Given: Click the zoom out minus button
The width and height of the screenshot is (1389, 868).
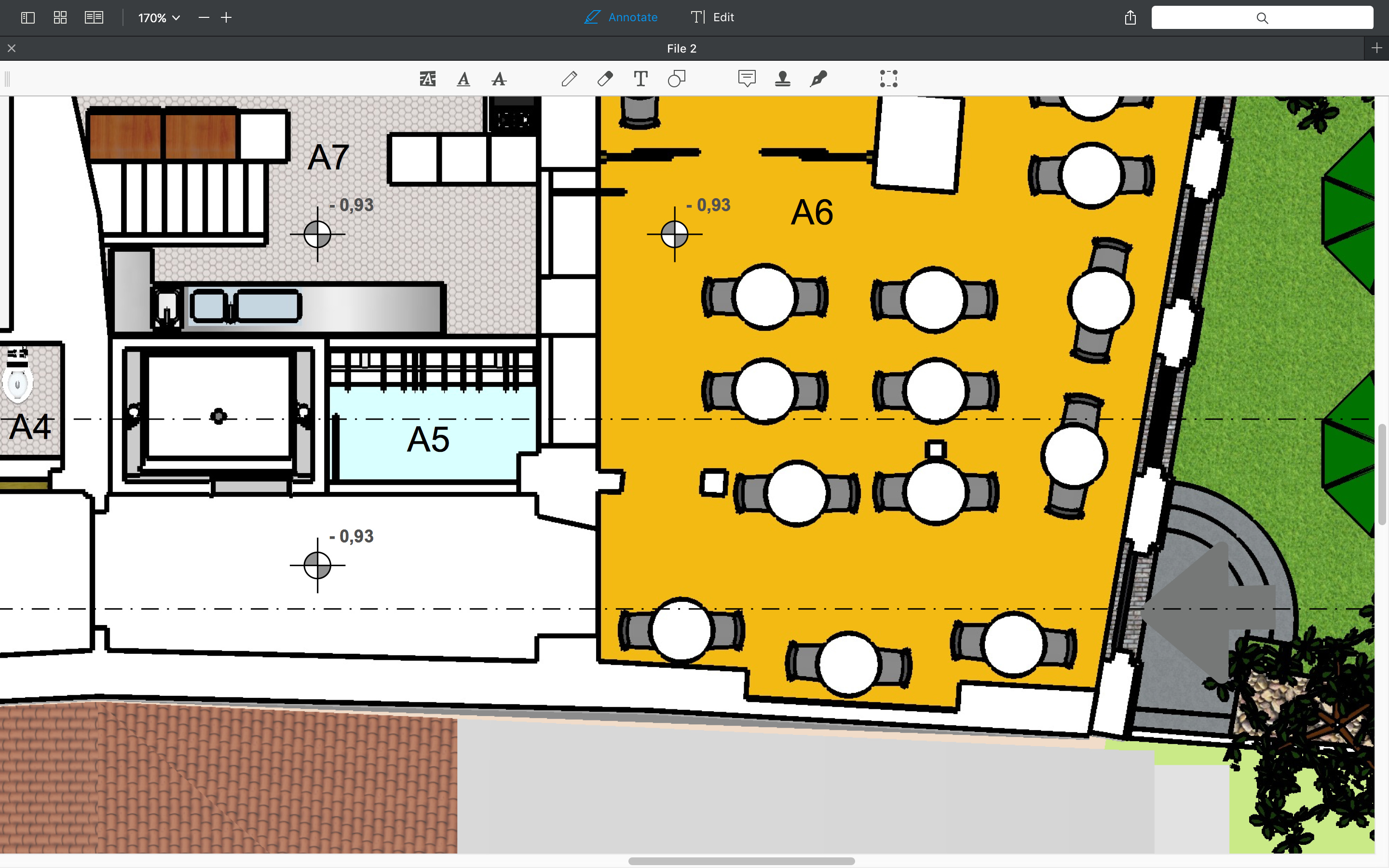Looking at the screenshot, I should tap(204, 18).
